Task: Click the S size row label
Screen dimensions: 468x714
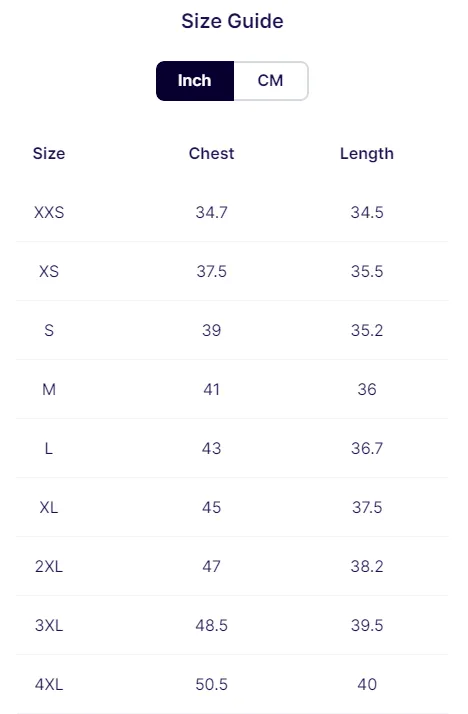Action: tap(49, 330)
